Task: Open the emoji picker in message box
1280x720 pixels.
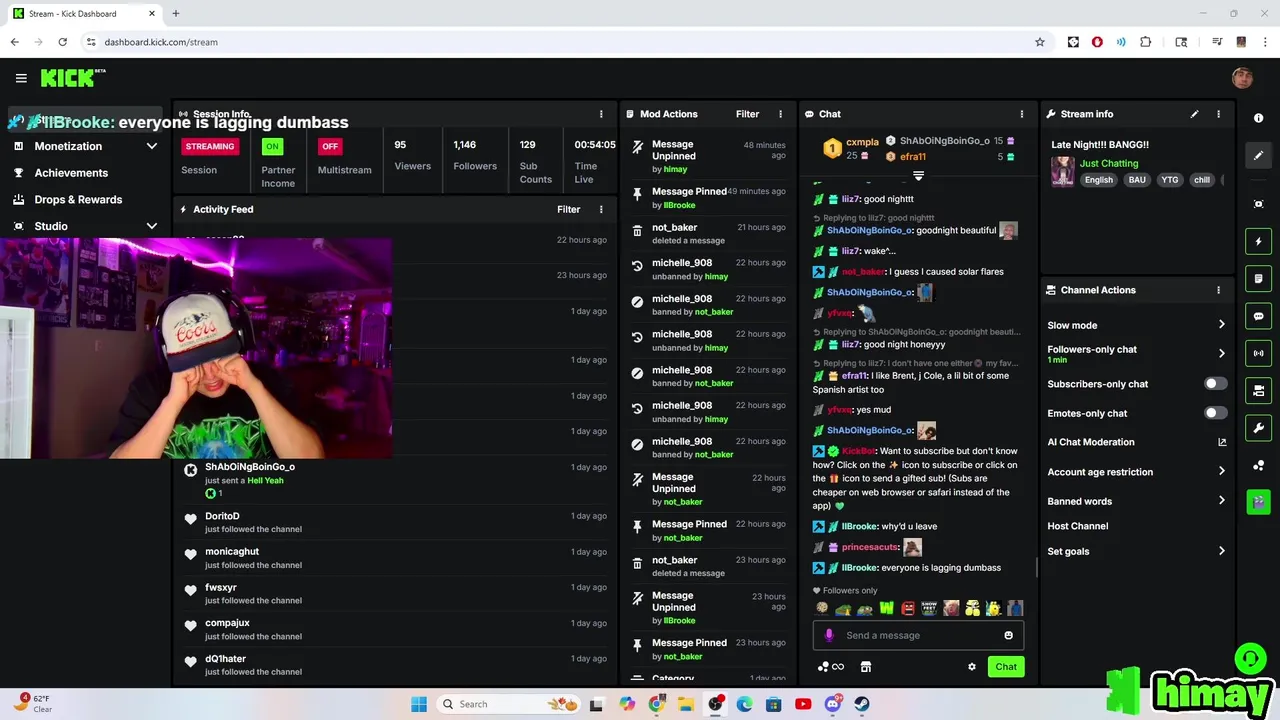Action: 1008,635
